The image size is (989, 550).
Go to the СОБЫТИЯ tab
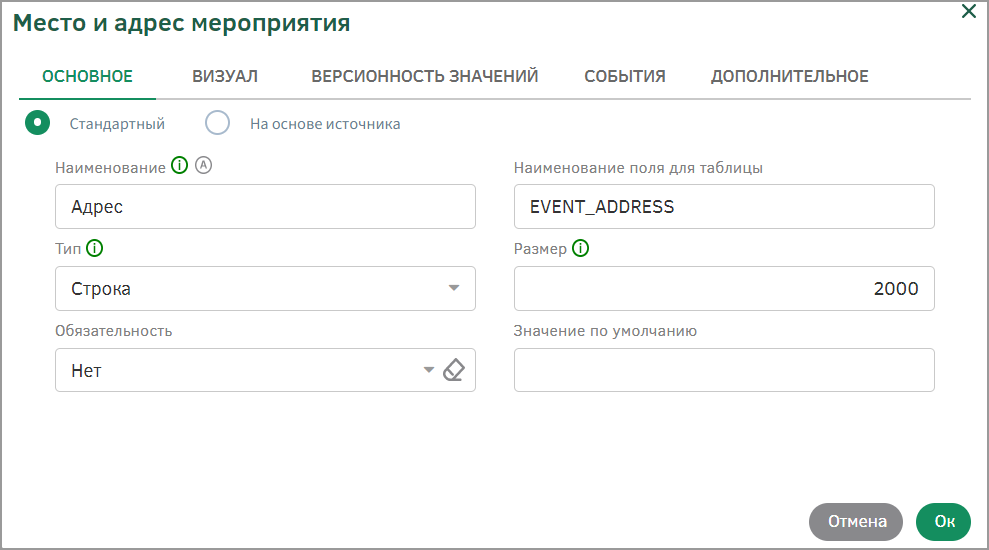[x=624, y=76]
